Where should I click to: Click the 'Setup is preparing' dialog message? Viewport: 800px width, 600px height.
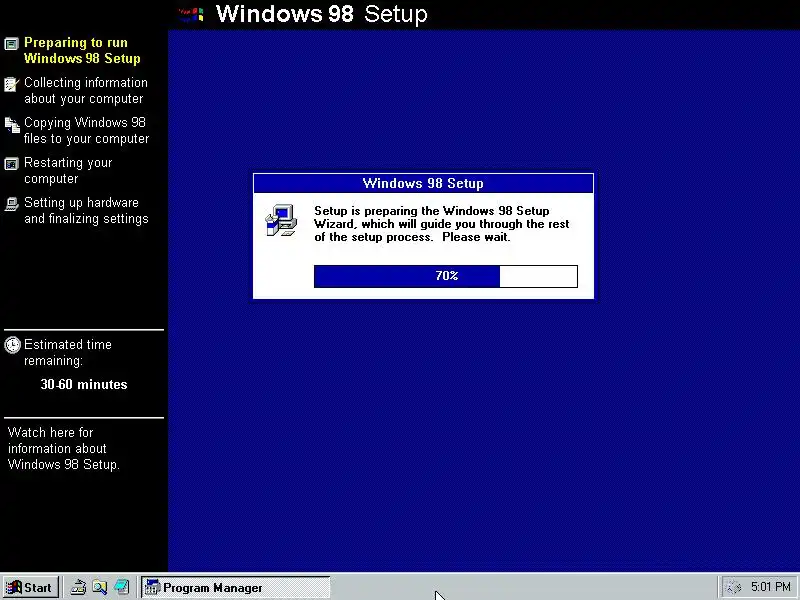coord(442,224)
